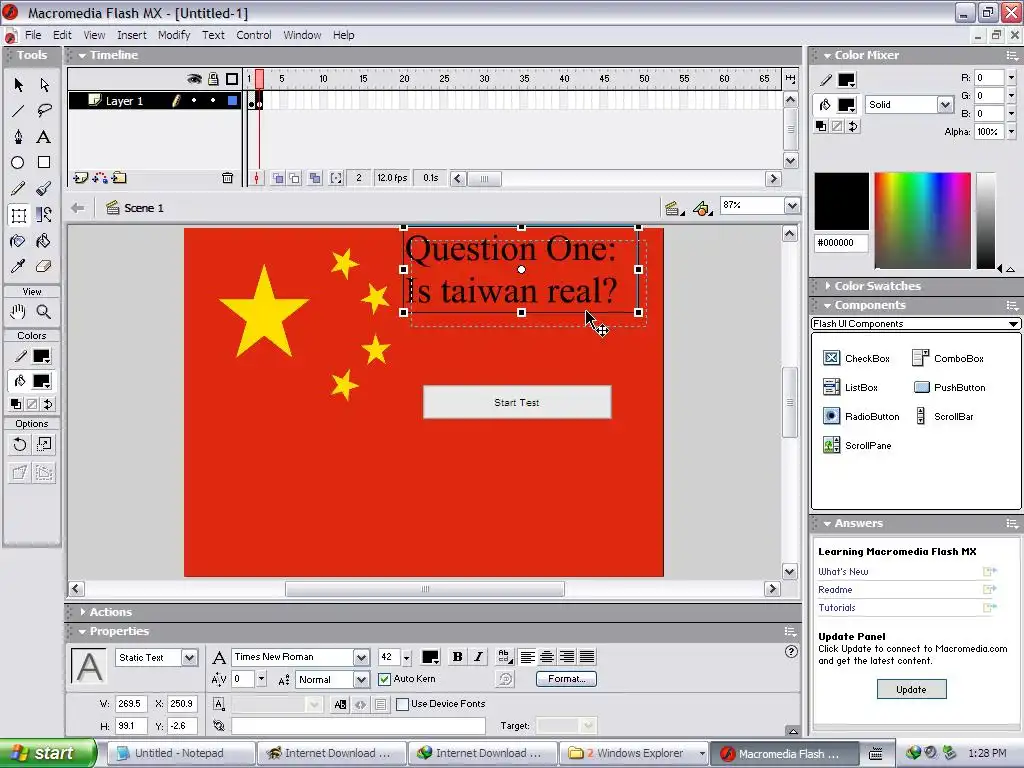
Task: Click the Edit Scene clapboard icon
Action: (x=673, y=208)
